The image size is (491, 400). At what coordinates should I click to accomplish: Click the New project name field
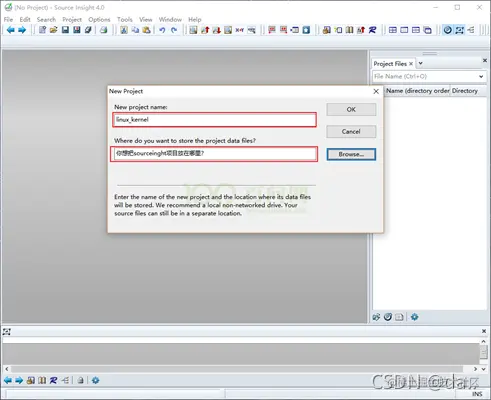(x=215, y=120)
